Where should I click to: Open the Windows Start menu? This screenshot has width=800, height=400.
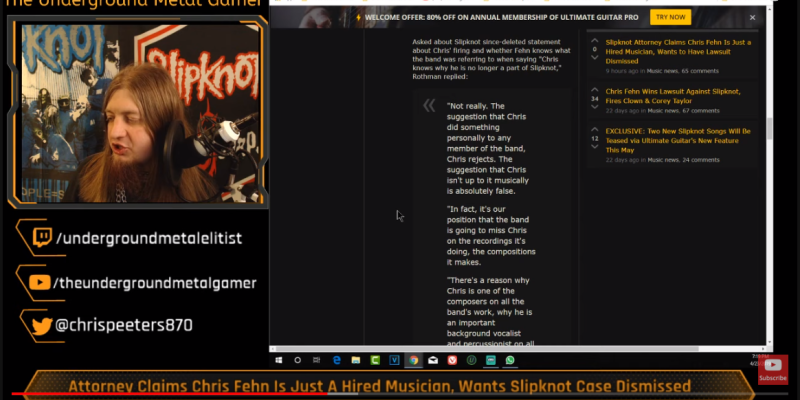(x=279, y=360)
